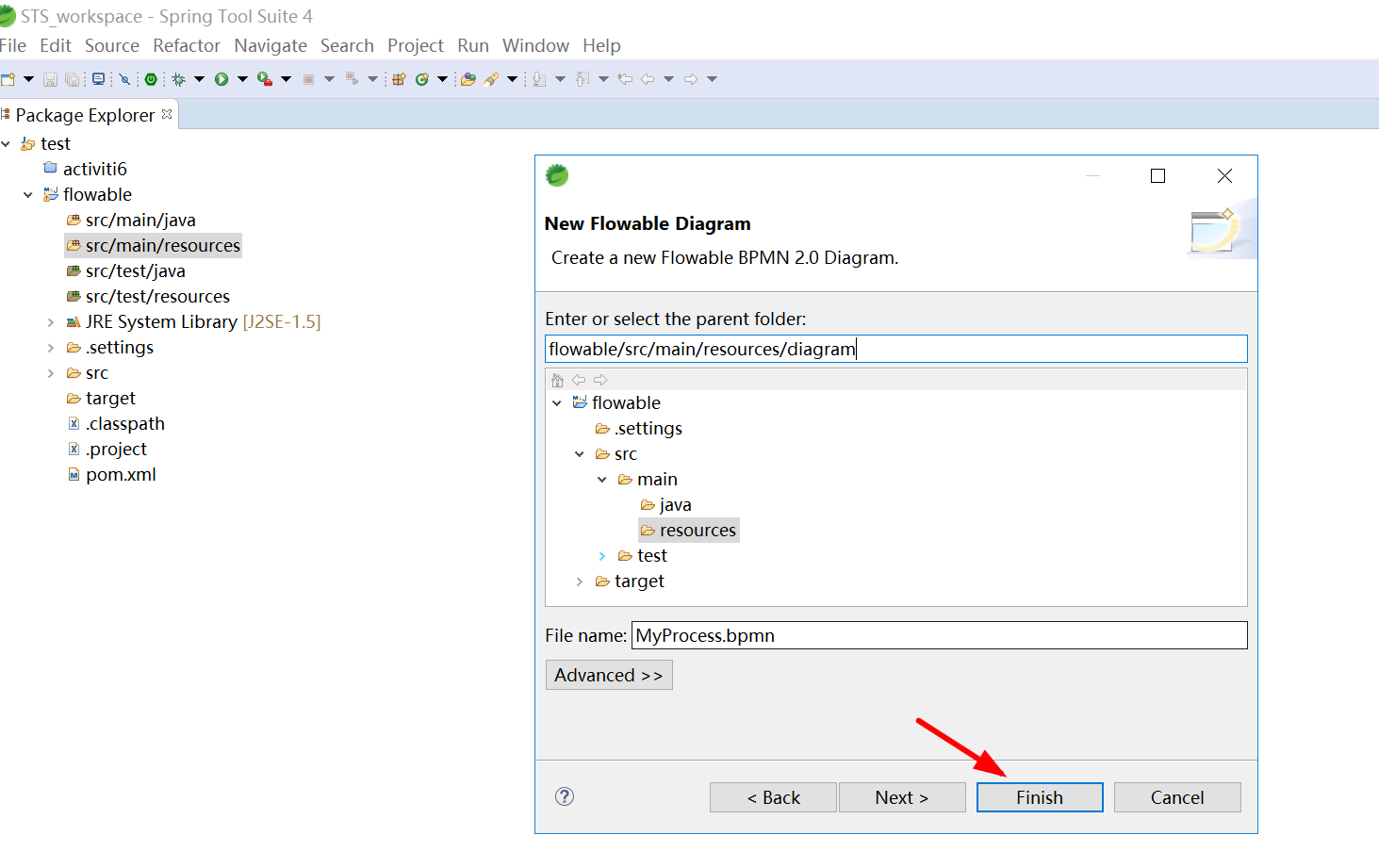1379x868 pixels.
Task: Click the dialog folder tree back arrow
Action: [x=579, y=380]
